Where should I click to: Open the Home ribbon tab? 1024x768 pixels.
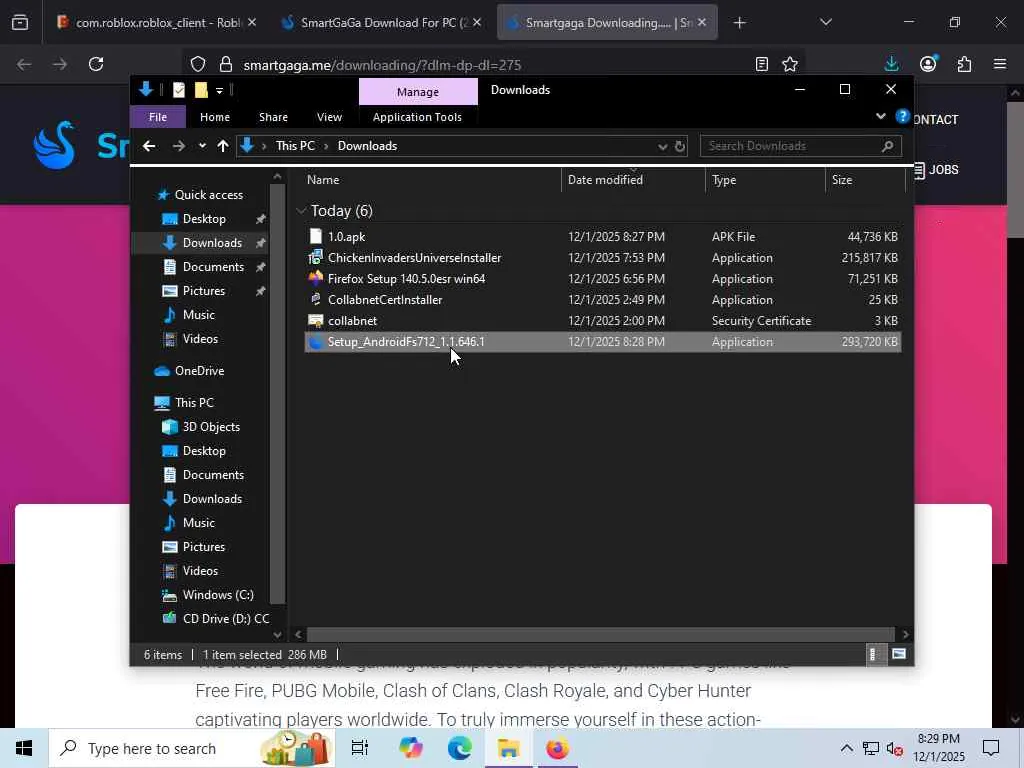(215, 117)
